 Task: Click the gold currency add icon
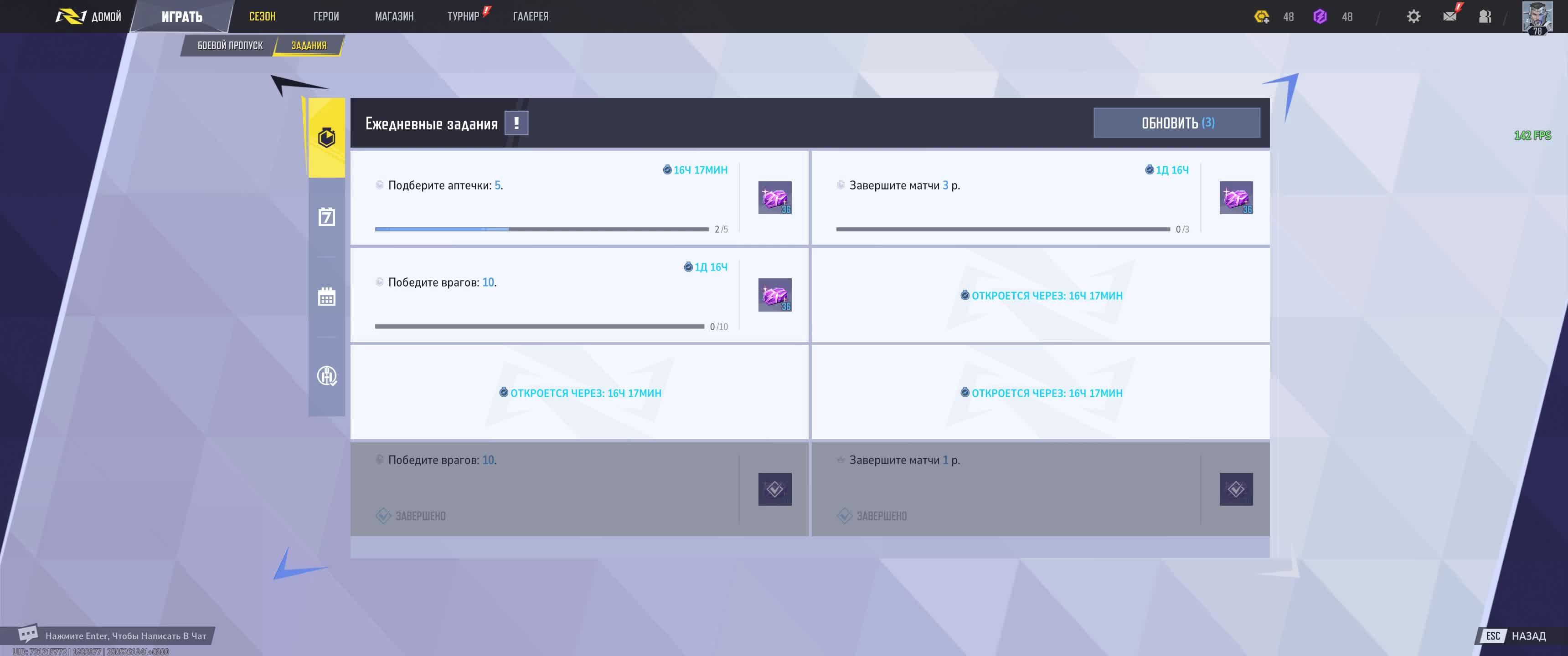1262,16
